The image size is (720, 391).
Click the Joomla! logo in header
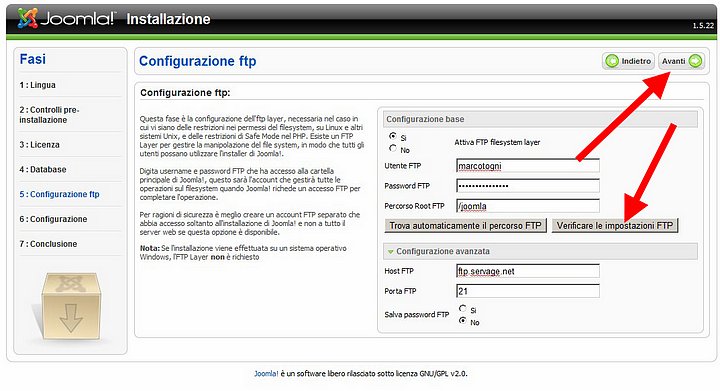pos(66,18)
